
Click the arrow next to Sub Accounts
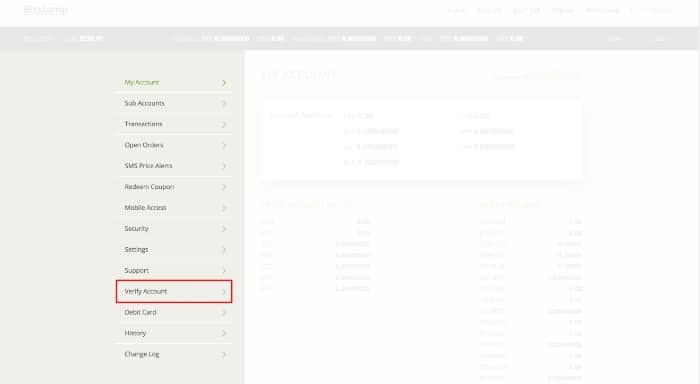click(224, 104)
